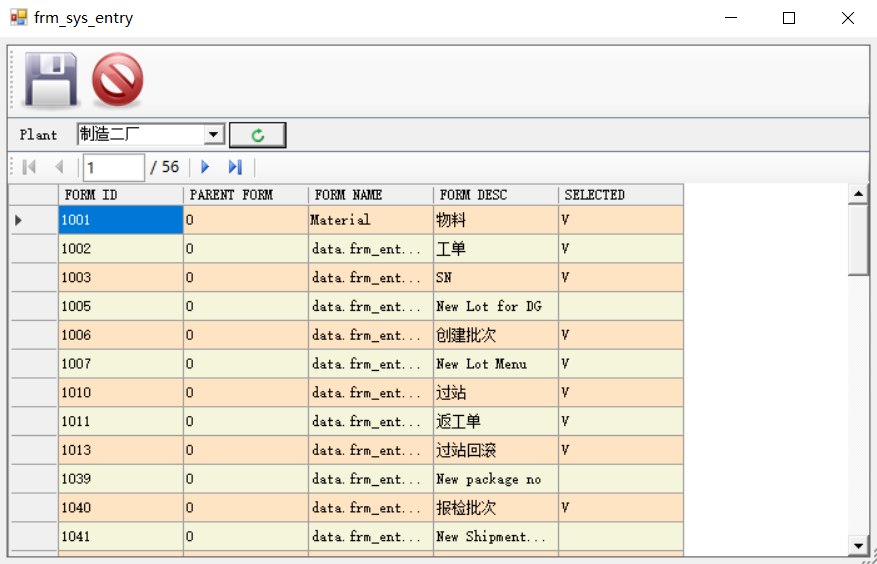Click the 'New Lot Menu' description cell

coord(495,364)
